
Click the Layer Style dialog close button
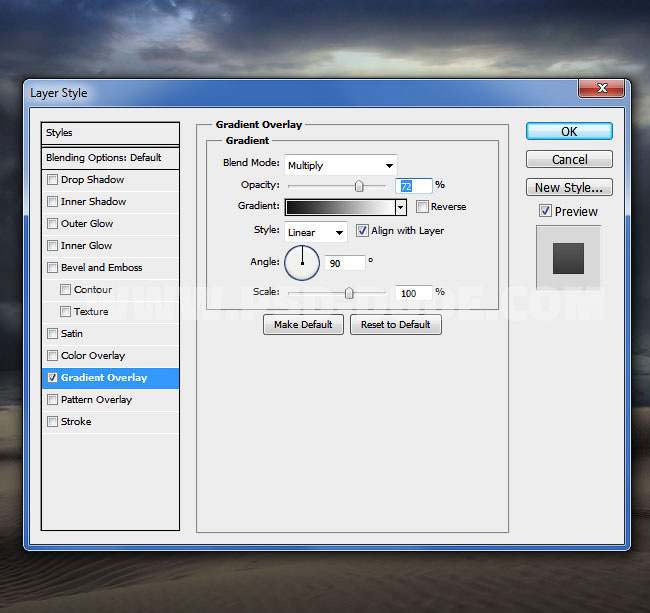click(601, 90)
